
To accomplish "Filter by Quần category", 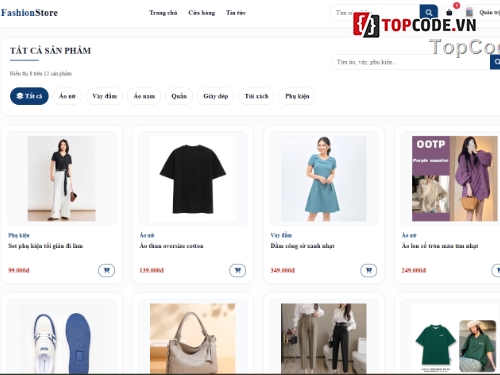I will coord(179,96).
